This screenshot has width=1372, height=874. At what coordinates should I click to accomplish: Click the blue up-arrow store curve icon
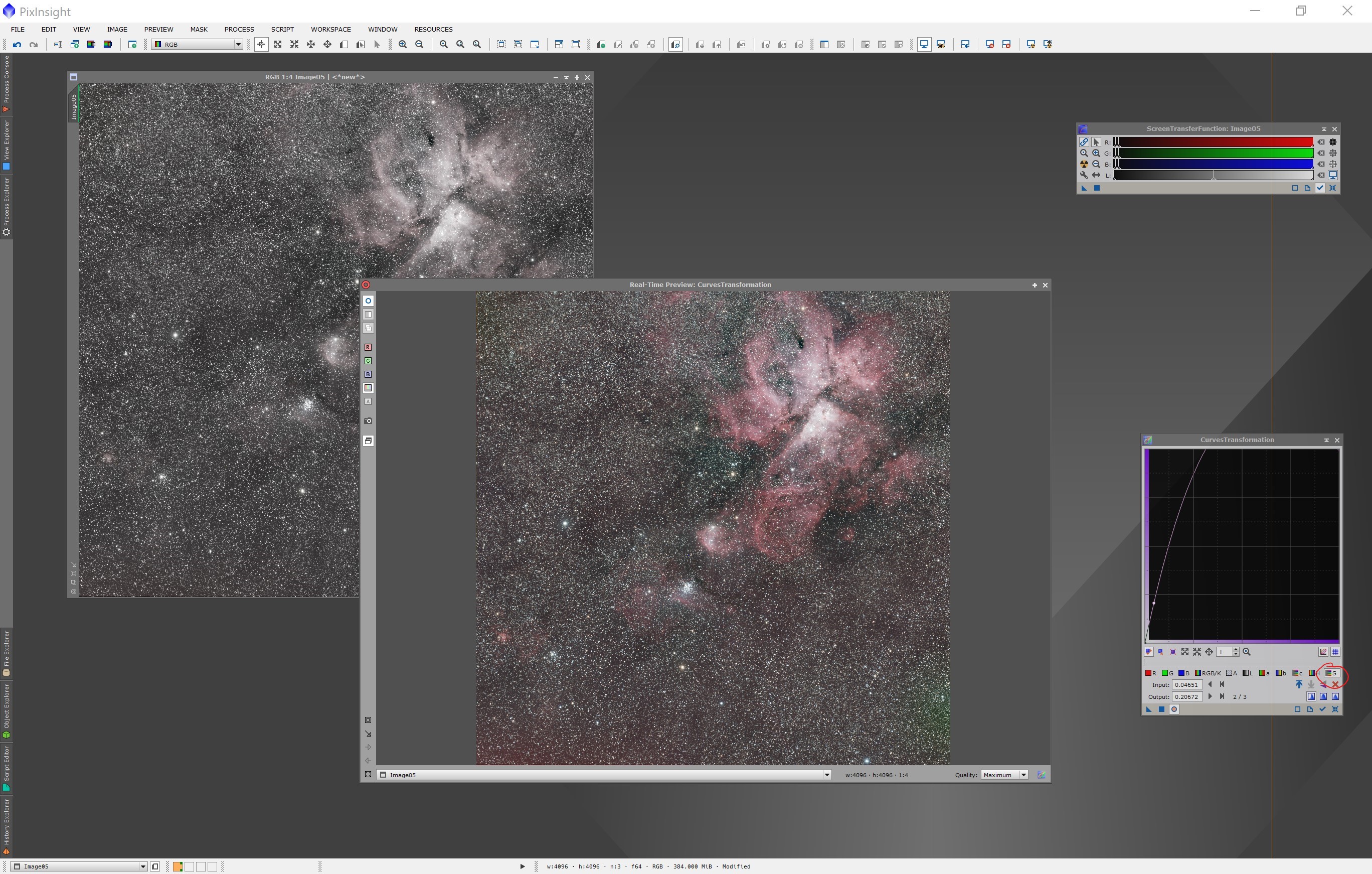pos(1299,685)
